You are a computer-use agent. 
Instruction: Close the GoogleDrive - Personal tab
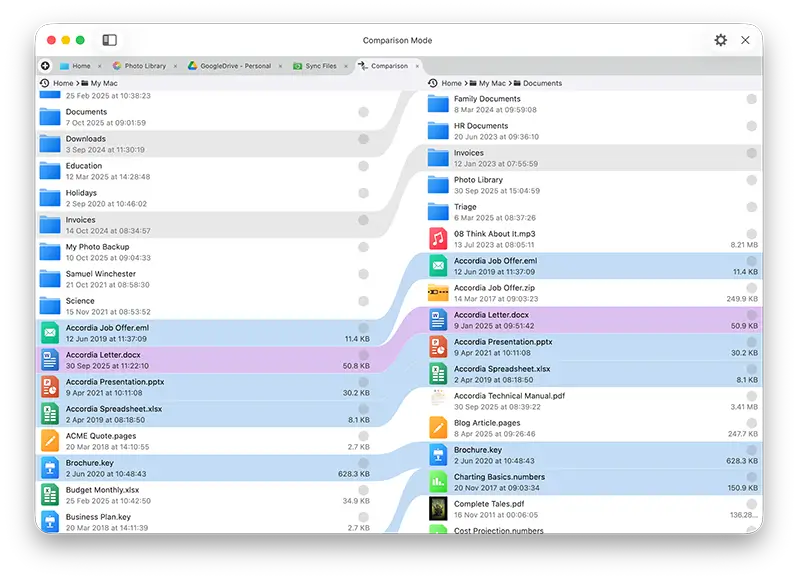(280, 66)
